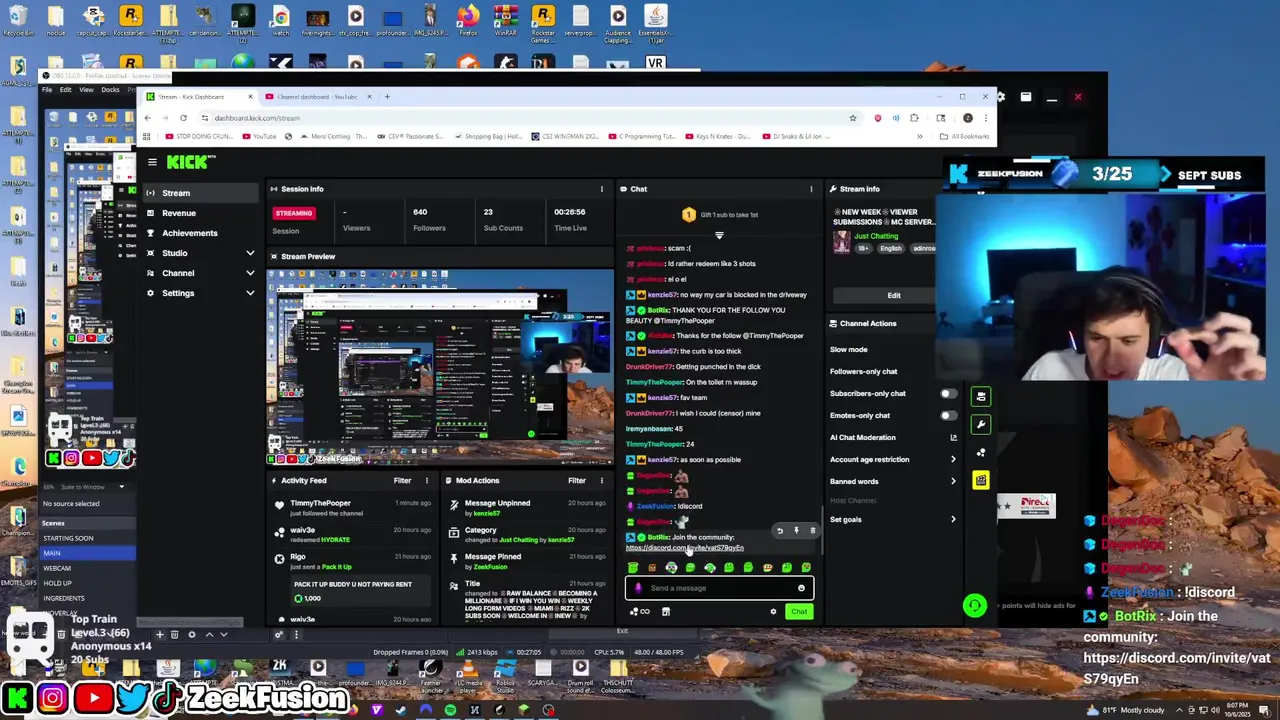
Task: Open Mod Actions Filter dropdown
Action: click(580, 481)
